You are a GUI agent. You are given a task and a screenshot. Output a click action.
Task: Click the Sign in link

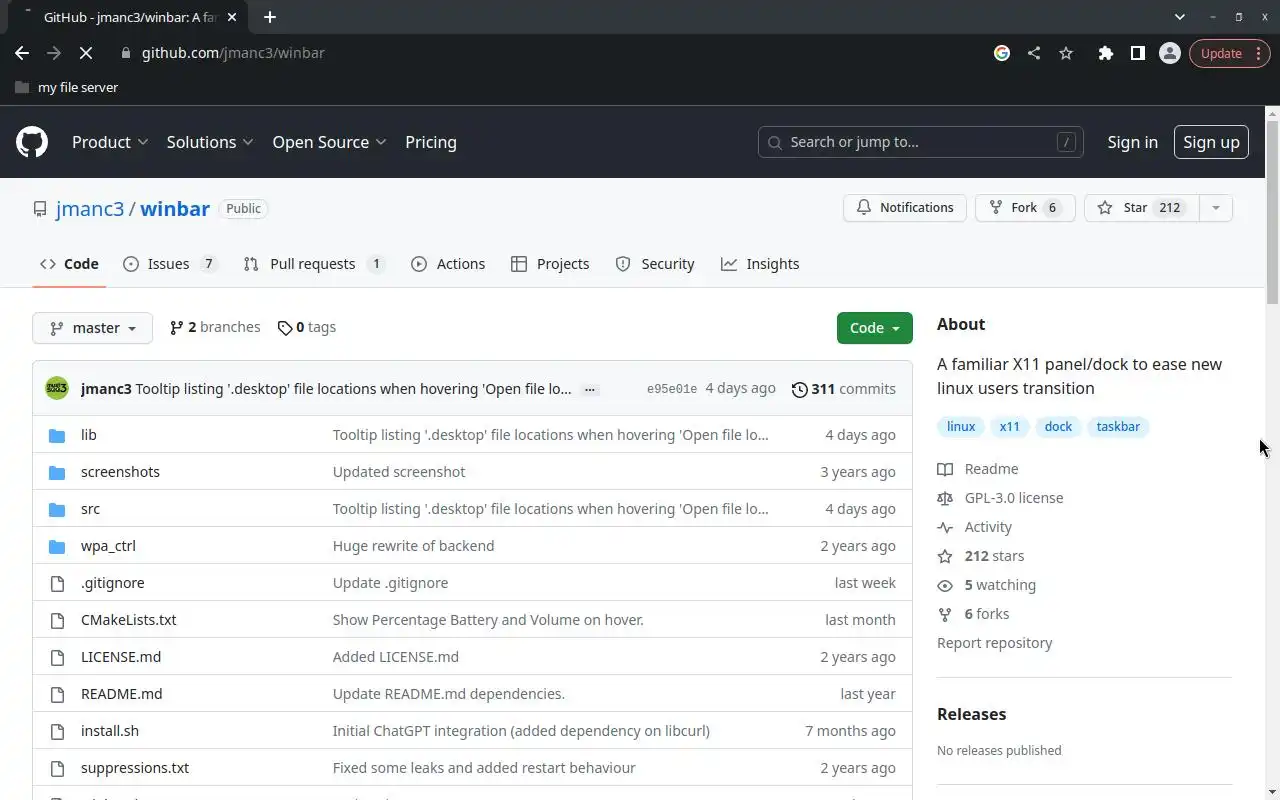pos(1132,142)
